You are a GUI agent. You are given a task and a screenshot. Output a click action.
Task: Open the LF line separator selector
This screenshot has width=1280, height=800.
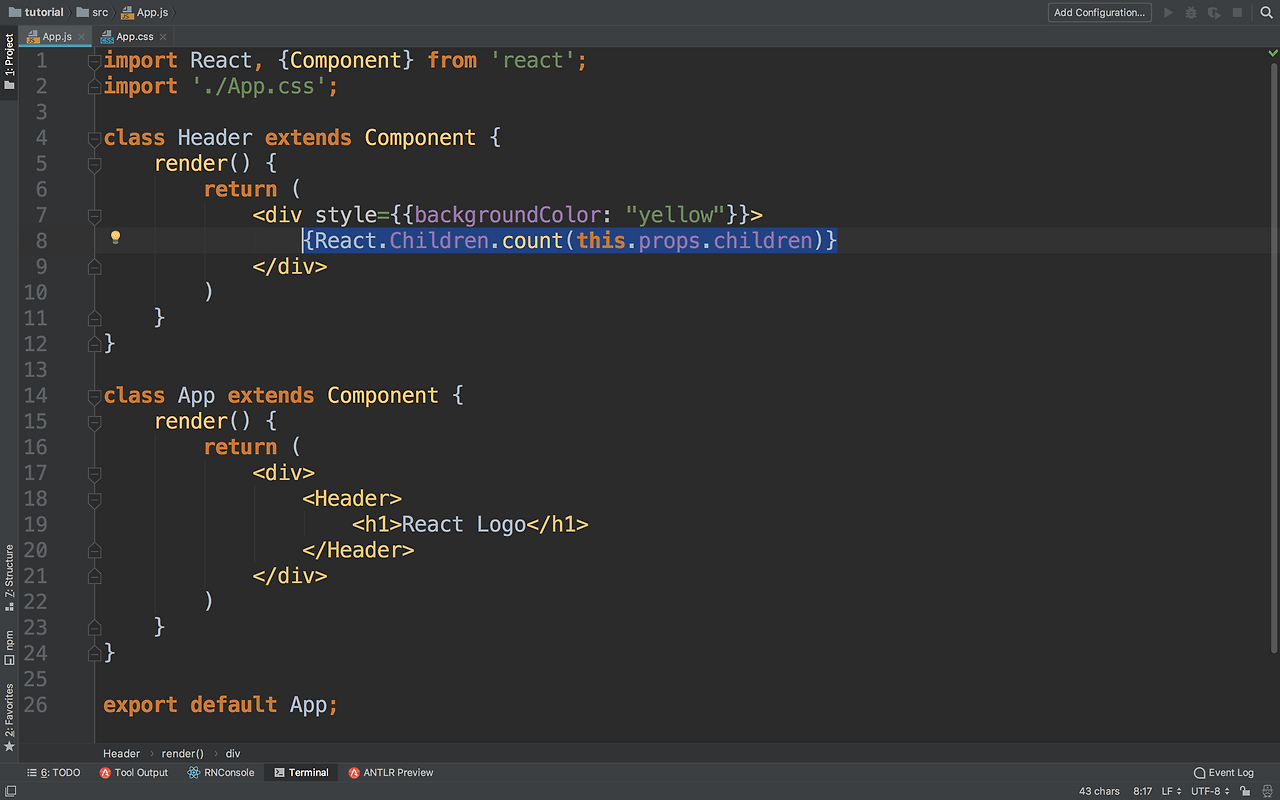pyautogui.click(x=1171, y=791)
